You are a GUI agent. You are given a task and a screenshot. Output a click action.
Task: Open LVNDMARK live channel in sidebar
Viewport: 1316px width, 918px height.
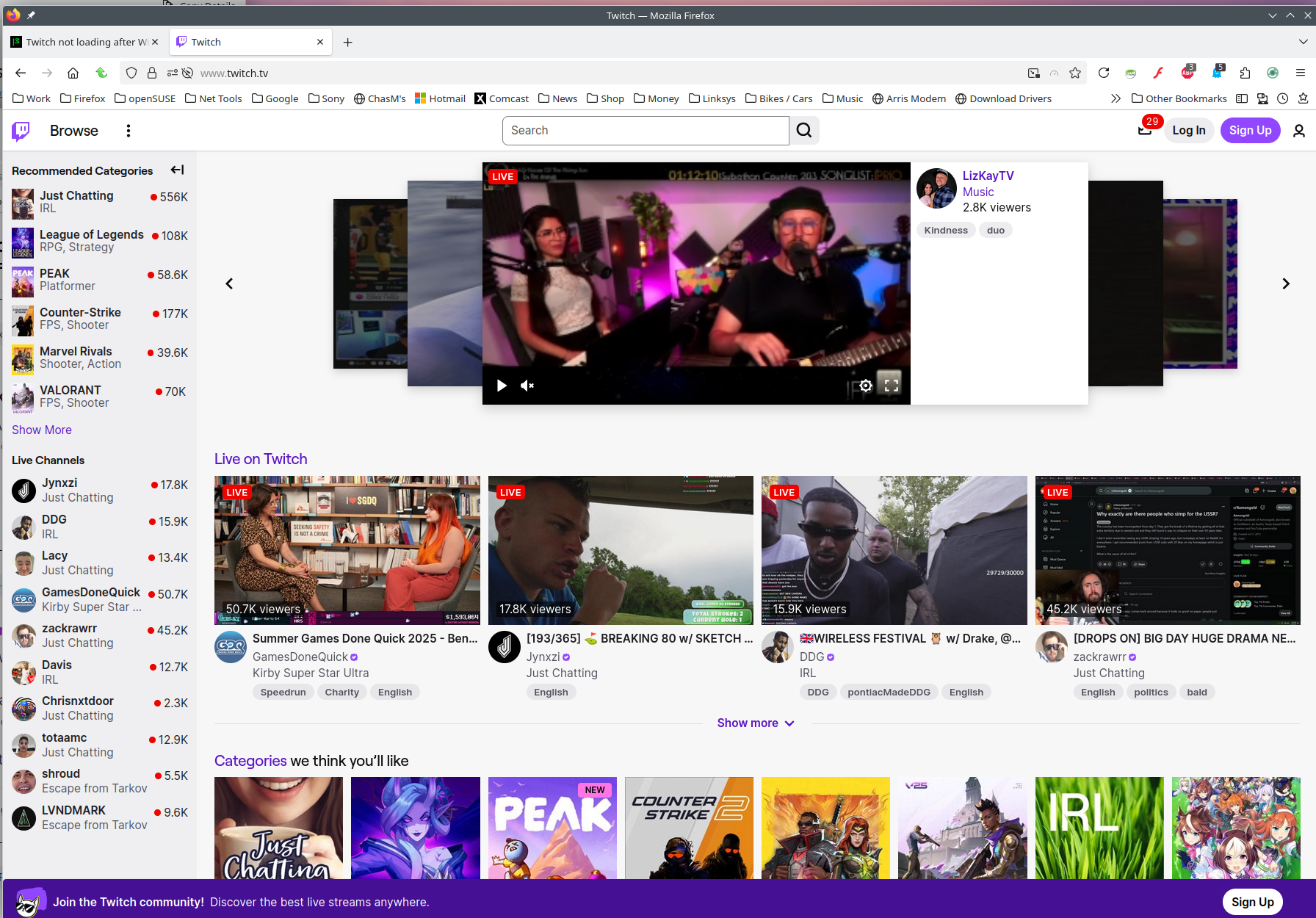[100, 817]
